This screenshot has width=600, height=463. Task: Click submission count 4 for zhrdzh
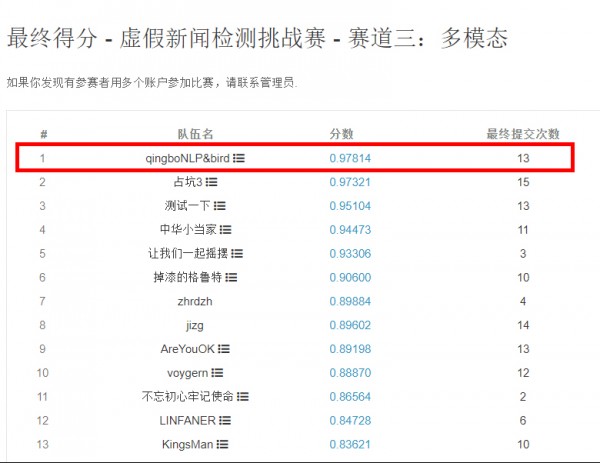[x=523, y=301]
